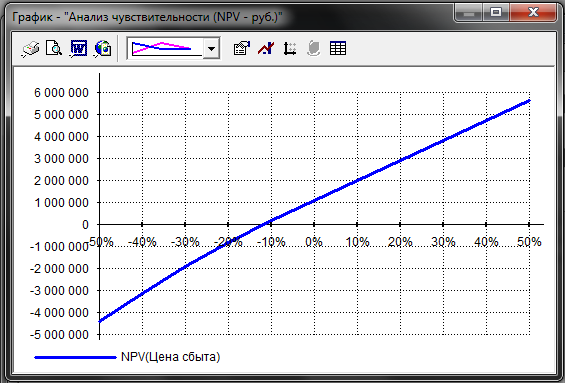Image resolution: width=565 pixels, height=383 pixels.
Task: Export the chart to a web page
Action: point(103,48)
